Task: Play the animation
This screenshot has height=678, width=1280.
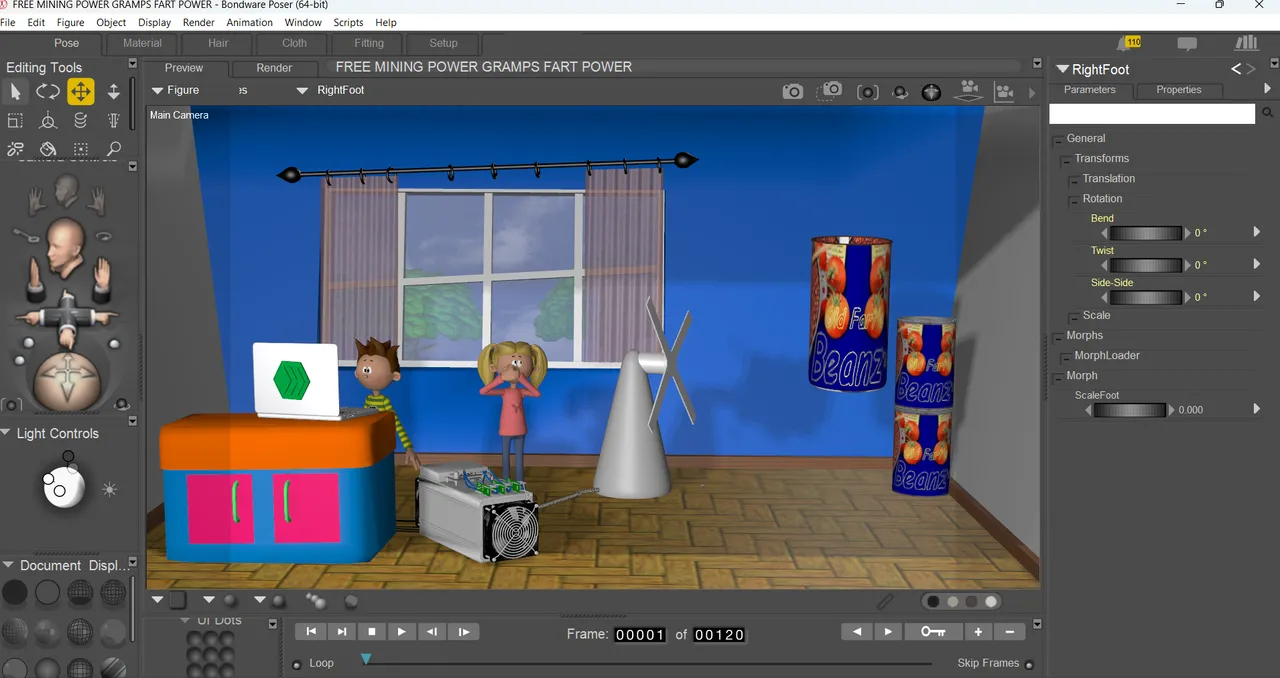Action: [x=401, y=631]
